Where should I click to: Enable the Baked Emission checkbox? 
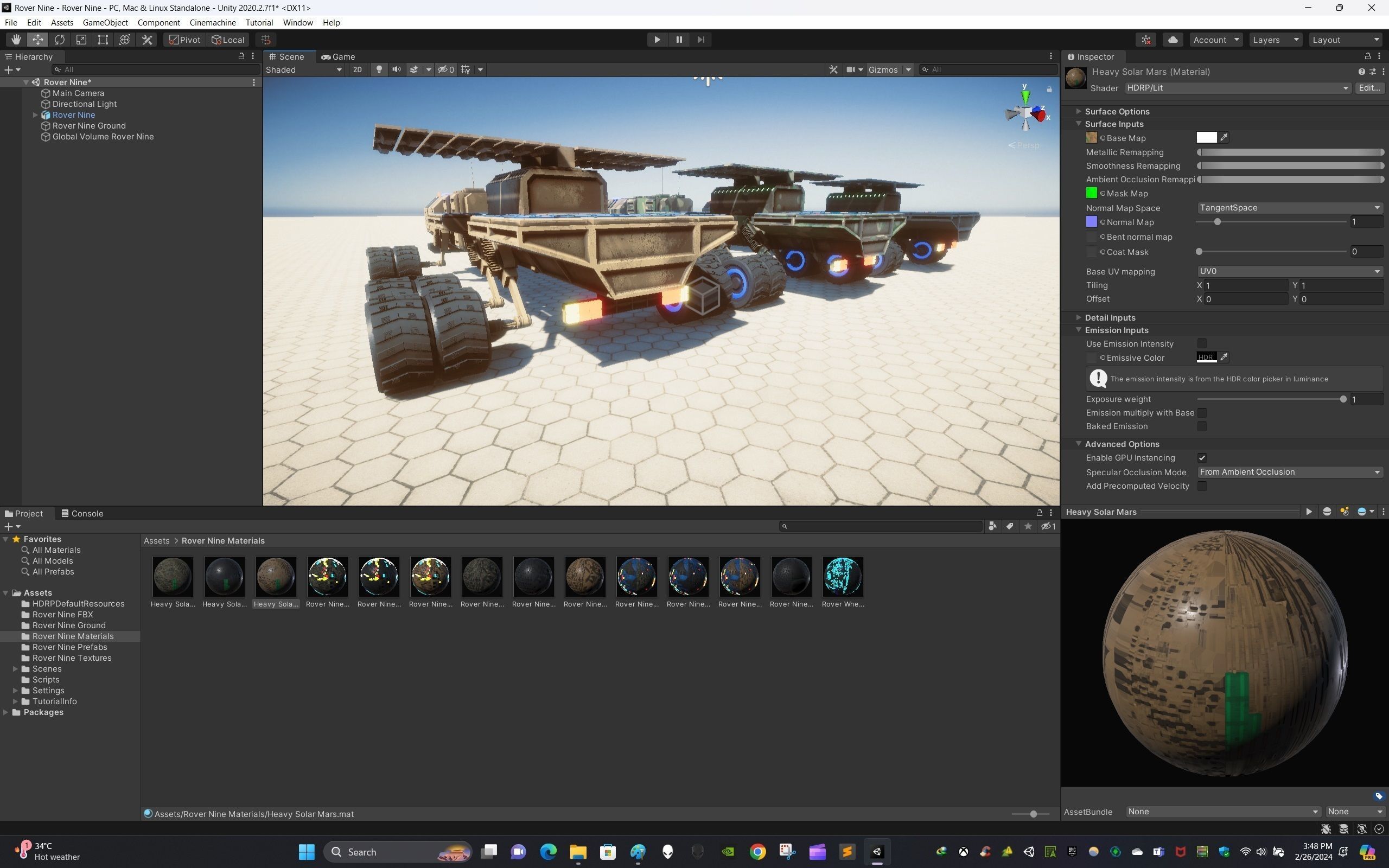click(x=1202, y=426)
